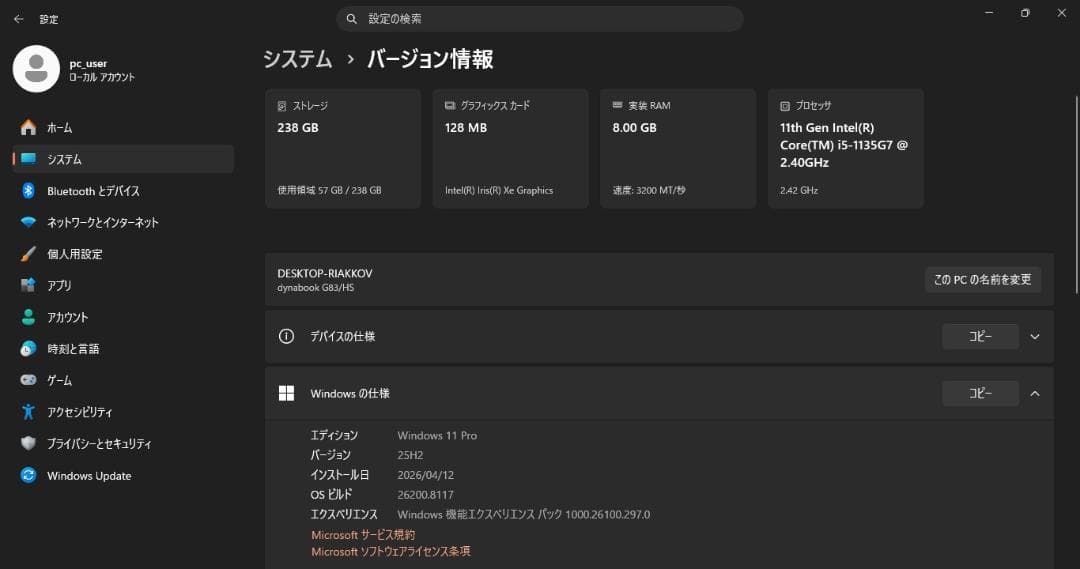1080x569 pixels.
Task: Open the 時刻と言語 clock icon
Action: click(x=28, y=349)
